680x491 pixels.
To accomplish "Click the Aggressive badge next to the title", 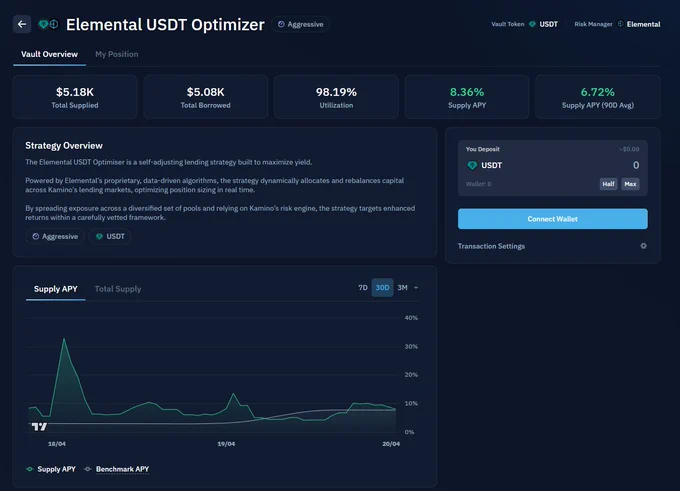I will pos(300,24).
